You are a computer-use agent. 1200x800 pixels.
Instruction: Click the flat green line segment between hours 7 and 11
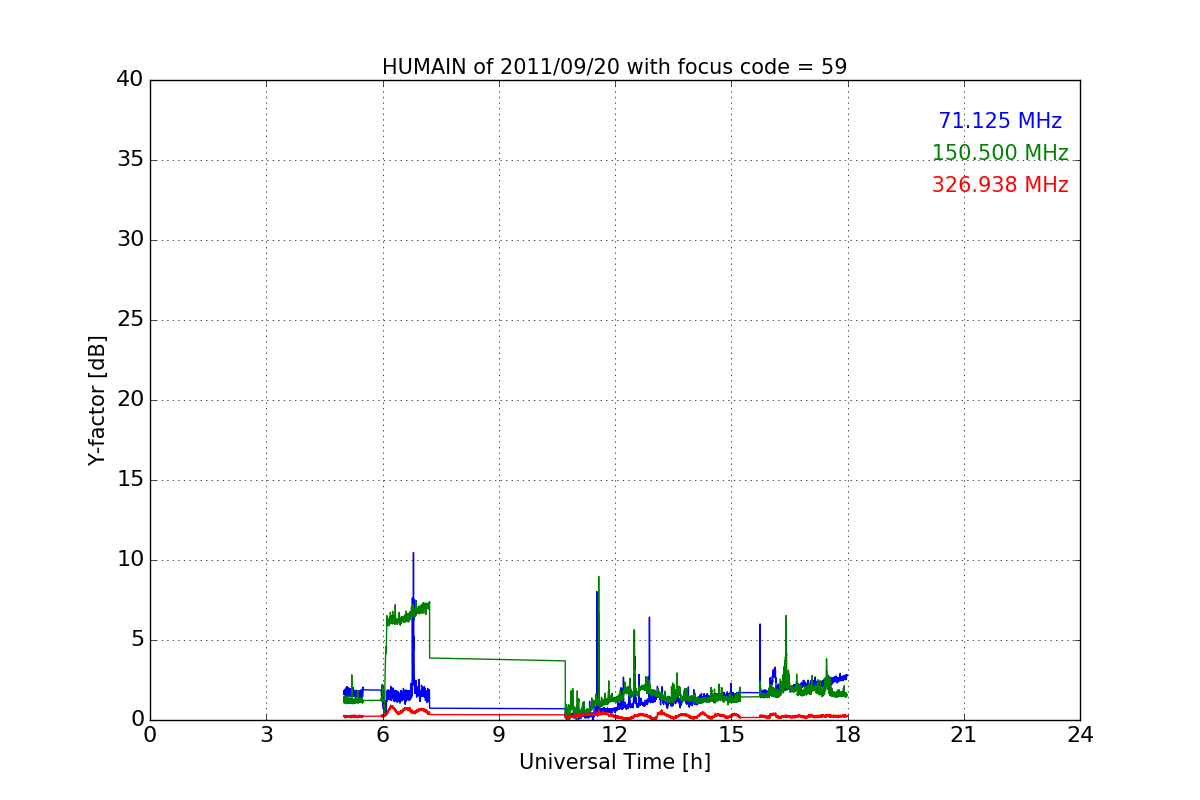point(498,659)
